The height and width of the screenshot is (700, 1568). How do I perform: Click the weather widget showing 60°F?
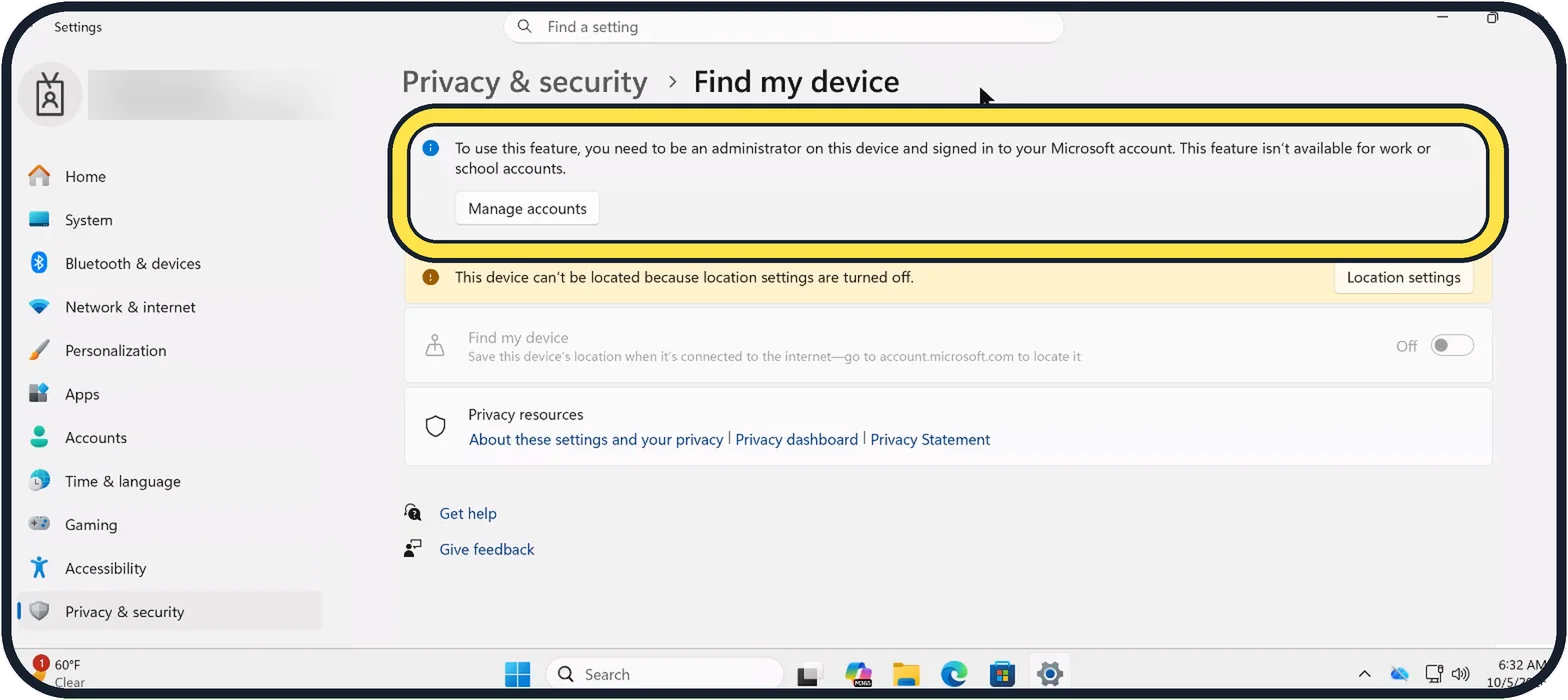[x=60, y=673]
